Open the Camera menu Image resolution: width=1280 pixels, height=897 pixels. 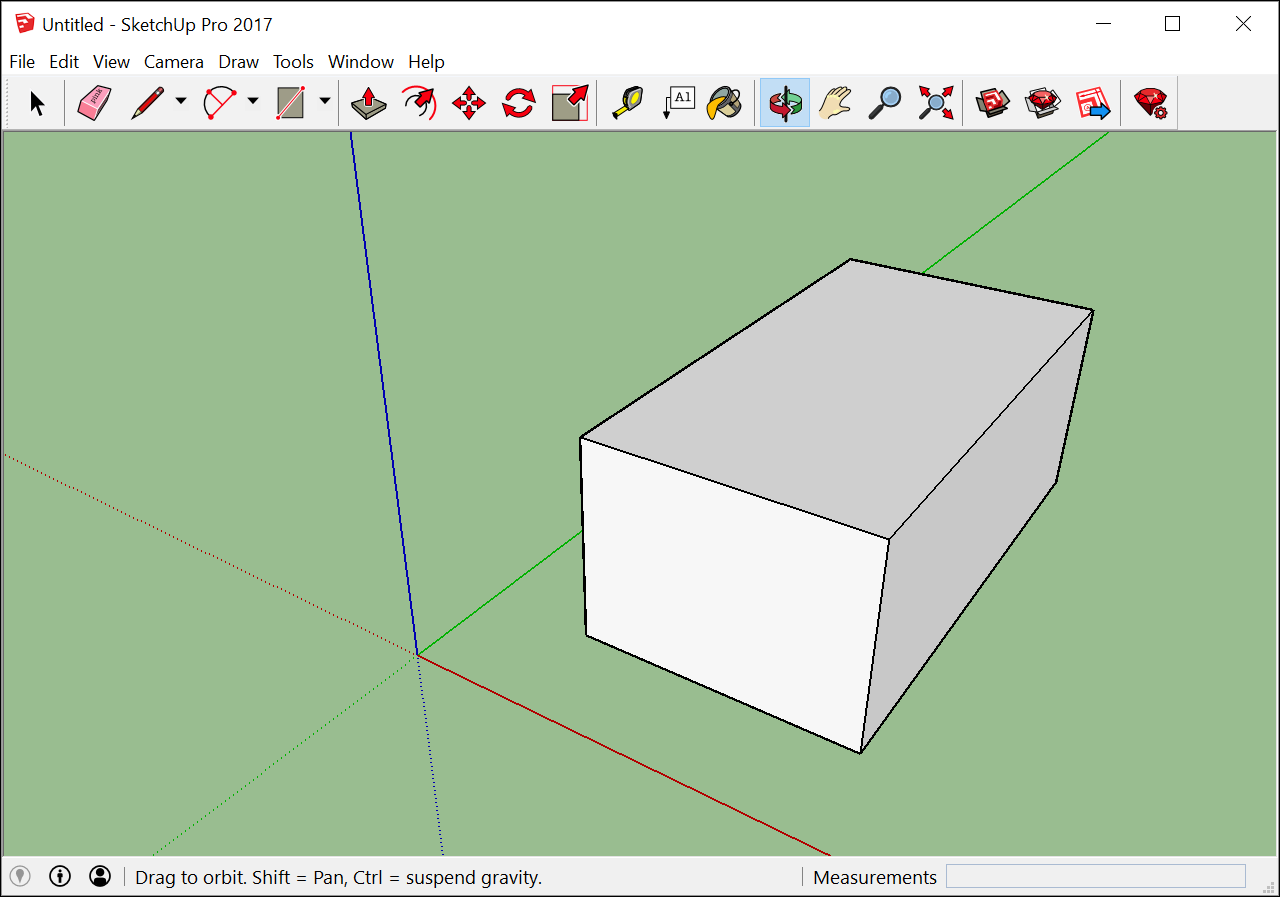[x=174, y=61]
